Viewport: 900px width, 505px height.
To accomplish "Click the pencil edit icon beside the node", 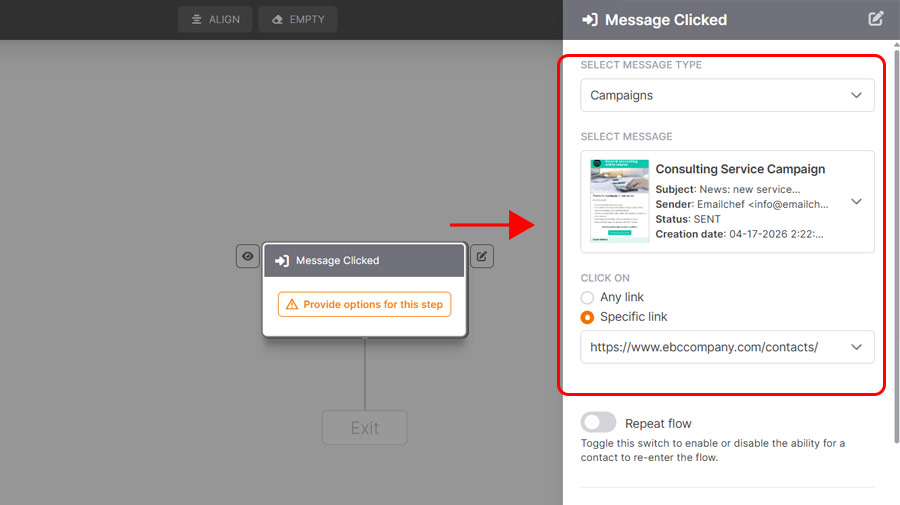I will [482, 257].
